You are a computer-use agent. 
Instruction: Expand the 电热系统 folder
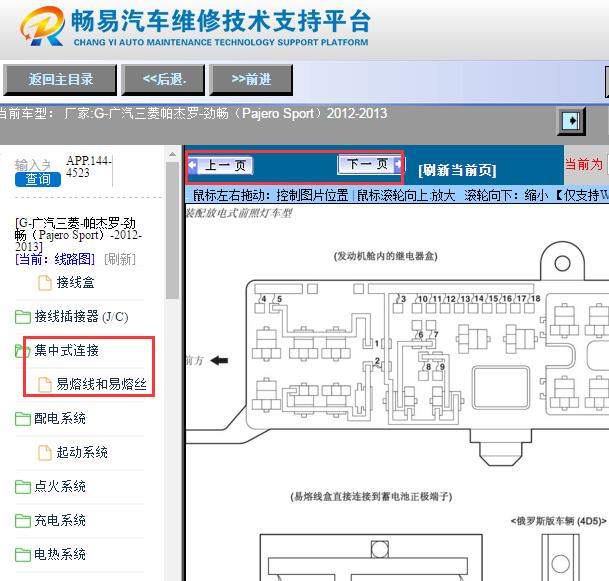coord(60,554)
